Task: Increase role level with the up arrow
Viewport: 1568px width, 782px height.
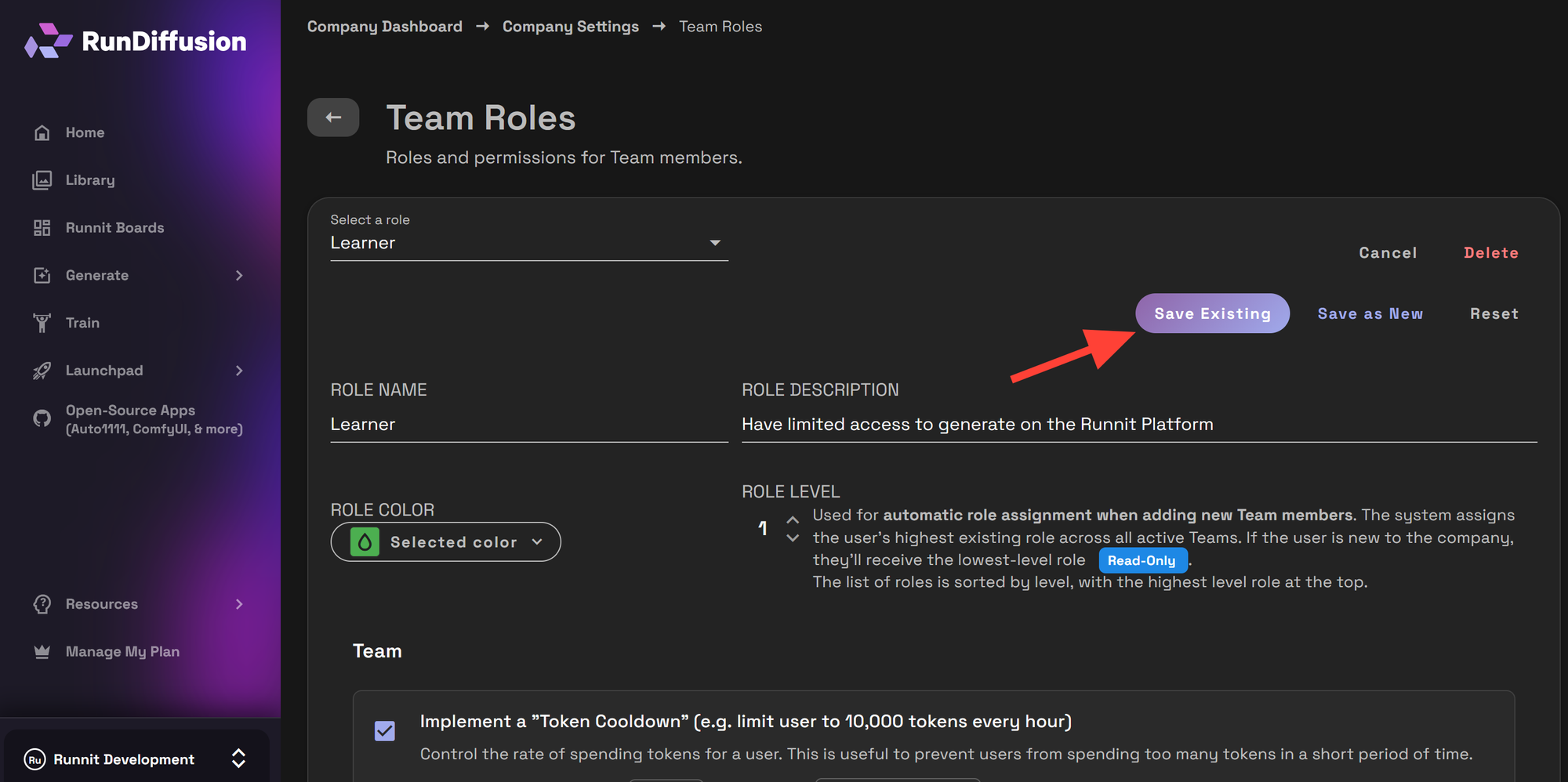Action: (x=793, y=520)
